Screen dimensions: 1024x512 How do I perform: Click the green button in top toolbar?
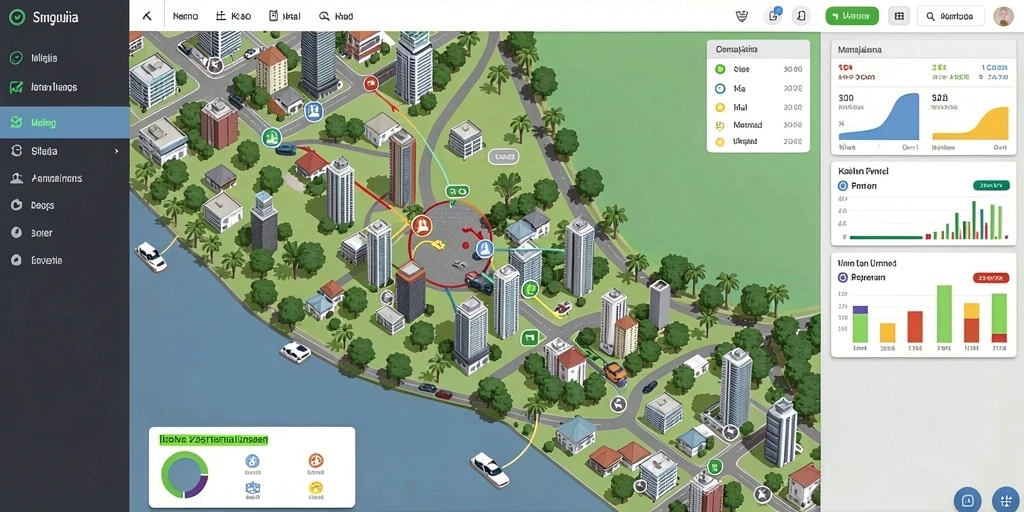852,16
